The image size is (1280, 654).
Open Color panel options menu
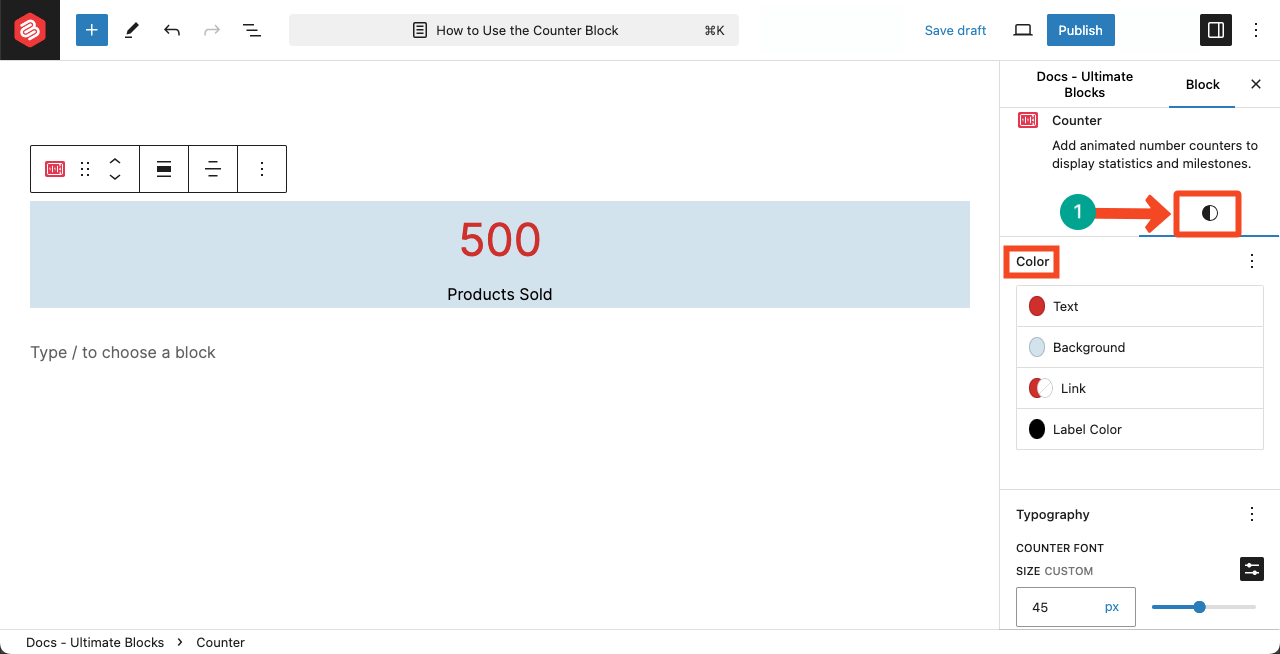pyautogui.click(x=1252, y=261)
